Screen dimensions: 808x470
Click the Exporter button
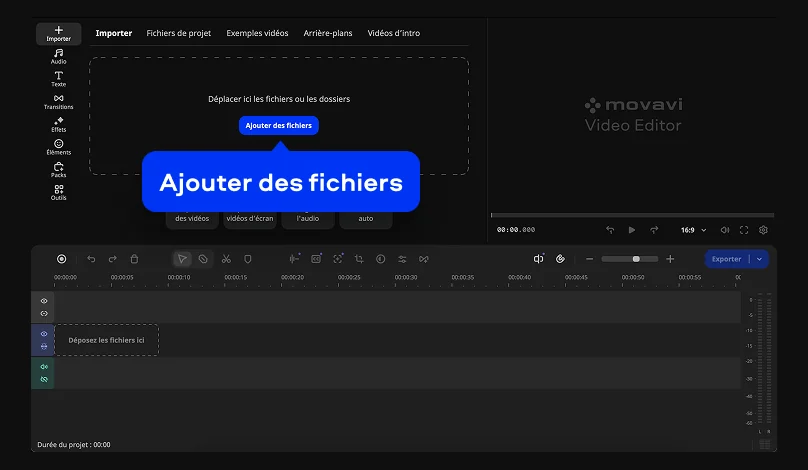coord(726,259)
